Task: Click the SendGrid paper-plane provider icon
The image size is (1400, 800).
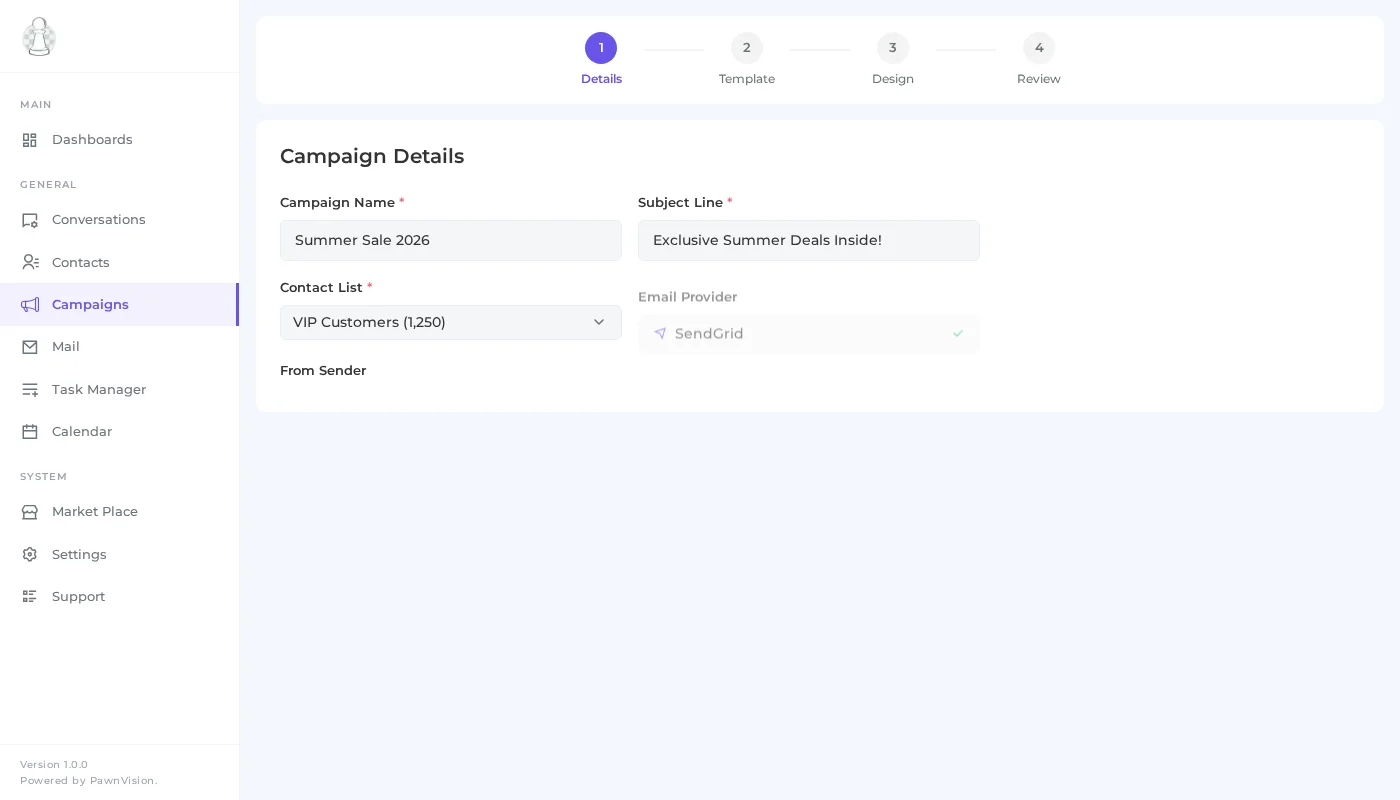Action: pyautogui.click(x=661, y=334)
